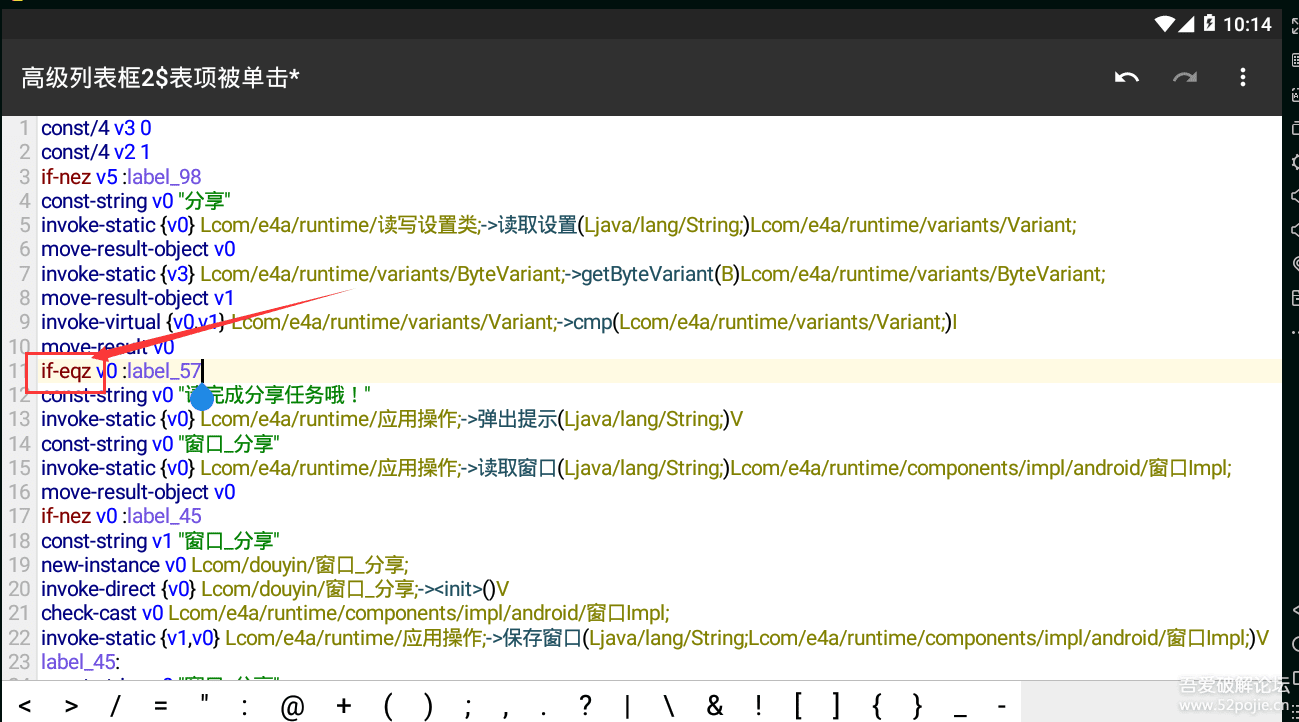Viewport: 1299px width, 722px height.
Task: Tap 'new-instance v0' on line 19
Action: 114,565
